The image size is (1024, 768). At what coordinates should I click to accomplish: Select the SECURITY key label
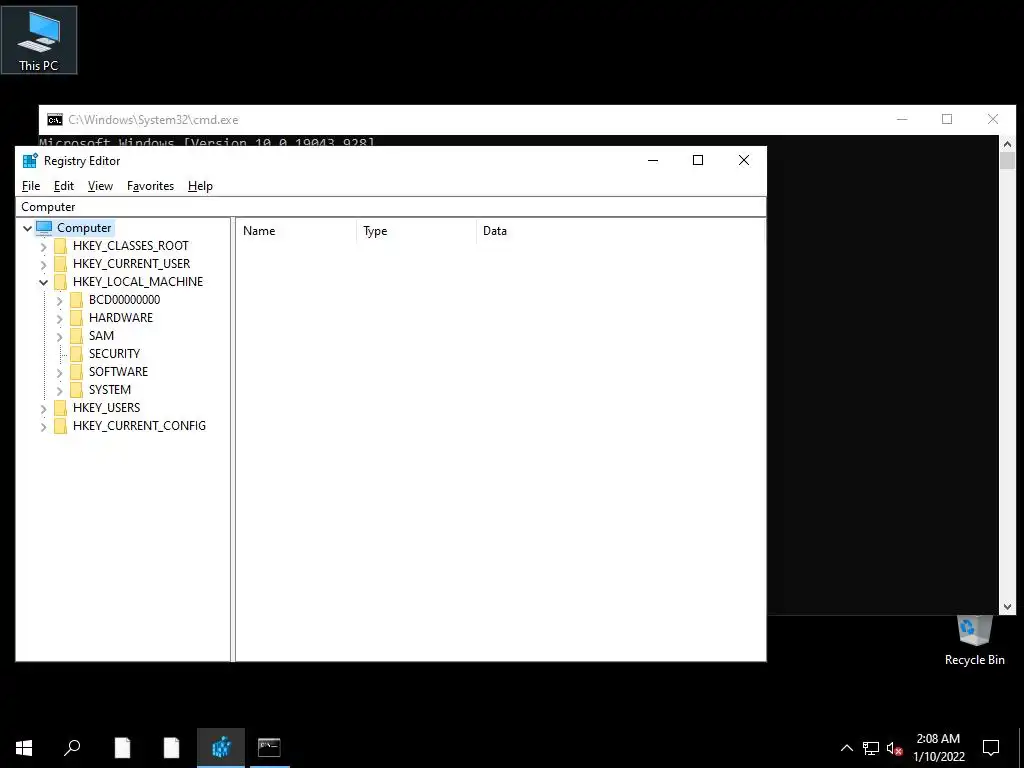114,353
